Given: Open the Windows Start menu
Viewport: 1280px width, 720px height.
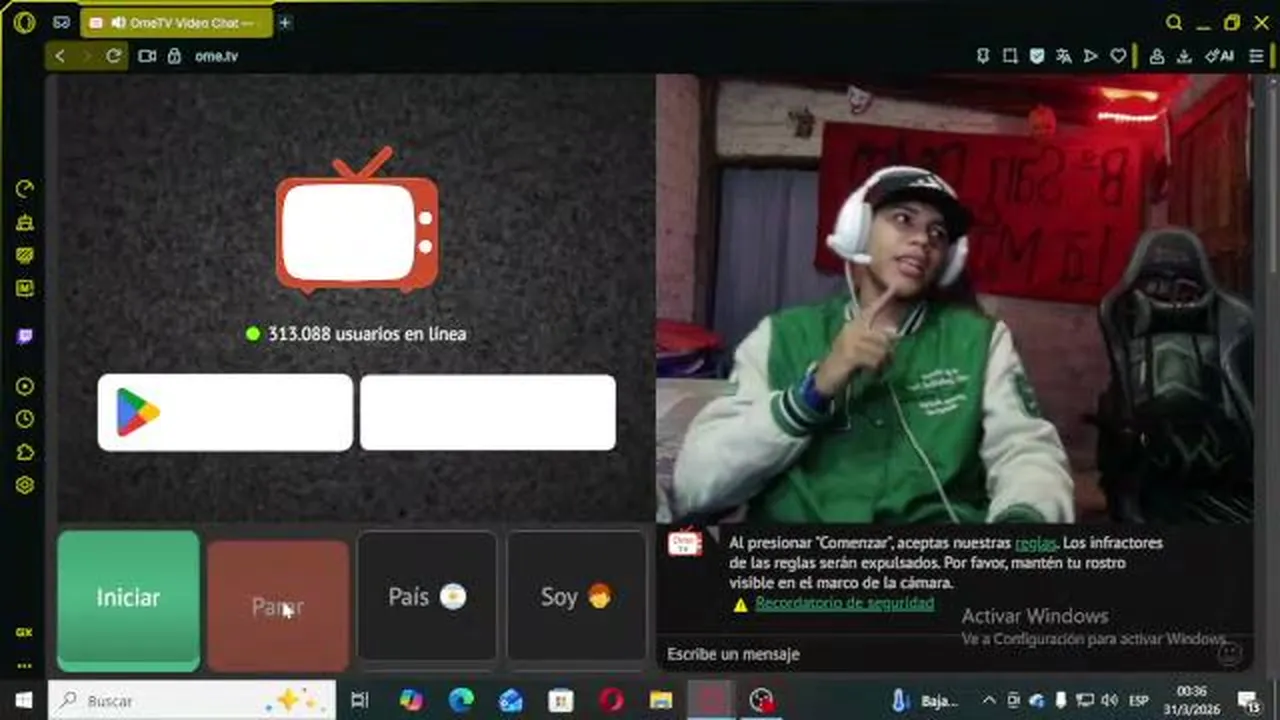Looking at the screenshot, I should 23,700.
